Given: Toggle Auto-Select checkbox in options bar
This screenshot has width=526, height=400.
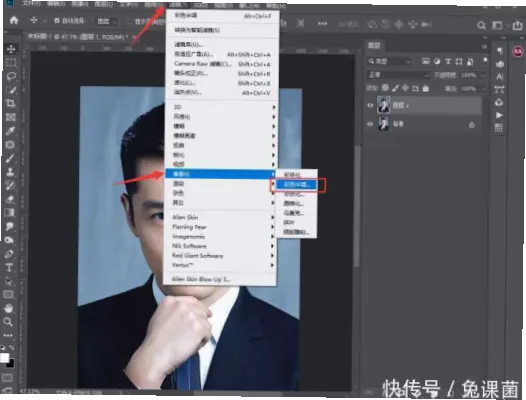Looking at the screenshot, I should point(57,21).
